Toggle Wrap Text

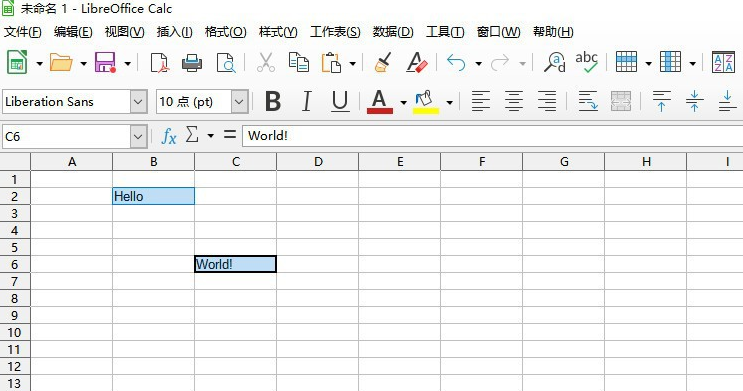pyautogui.click(x=588, y=101)
